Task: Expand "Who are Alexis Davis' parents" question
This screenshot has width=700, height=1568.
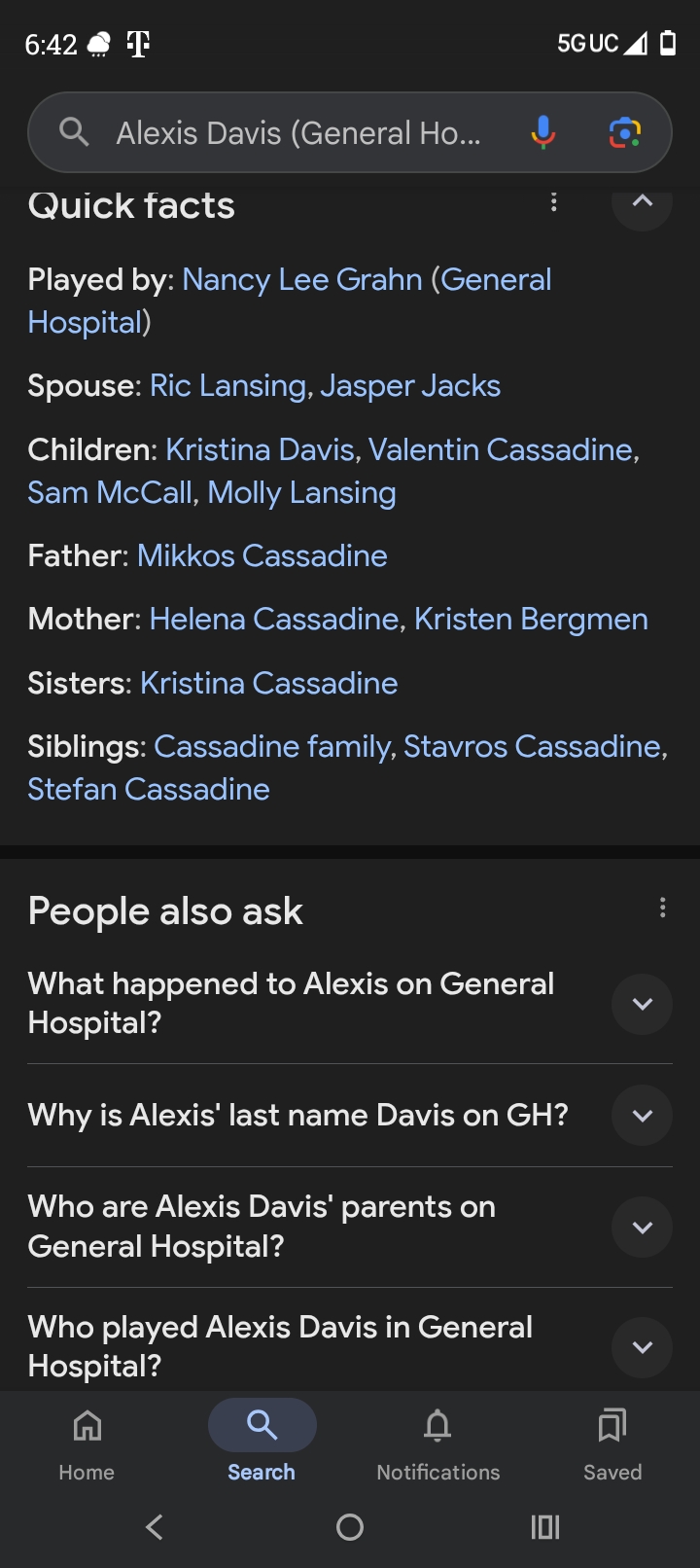Action: (642, 1227)
